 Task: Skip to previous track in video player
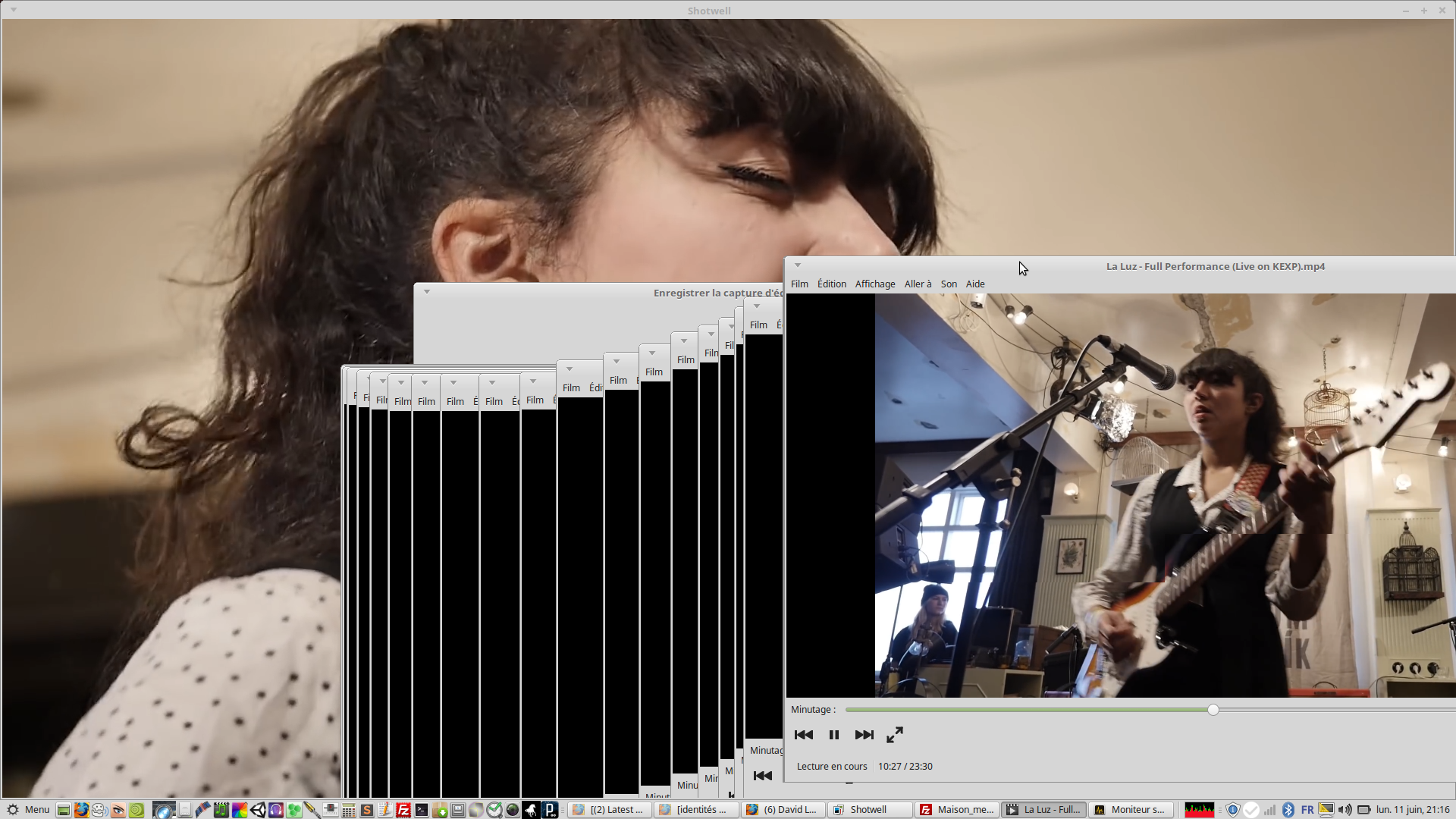pos(803,735)
